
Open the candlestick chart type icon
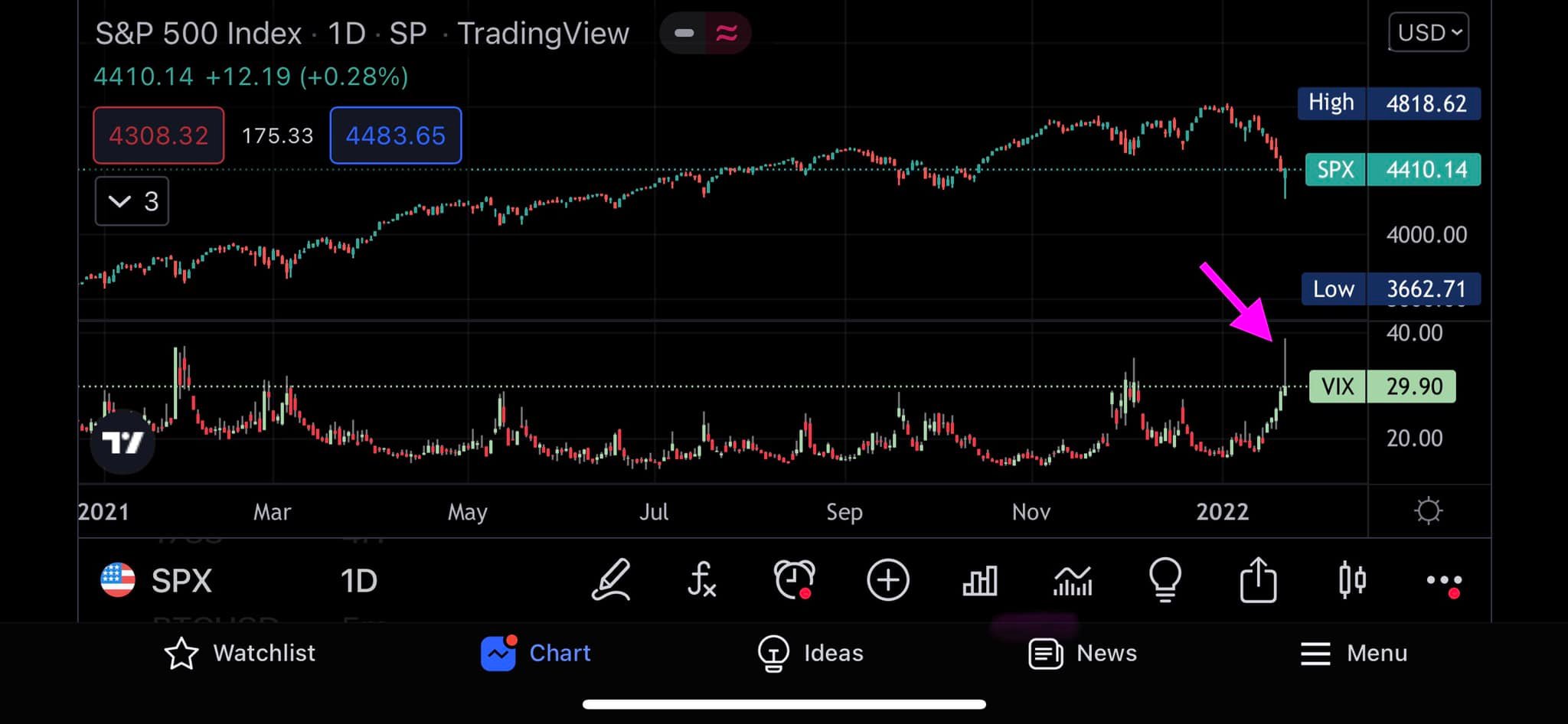pos(1352,580)
